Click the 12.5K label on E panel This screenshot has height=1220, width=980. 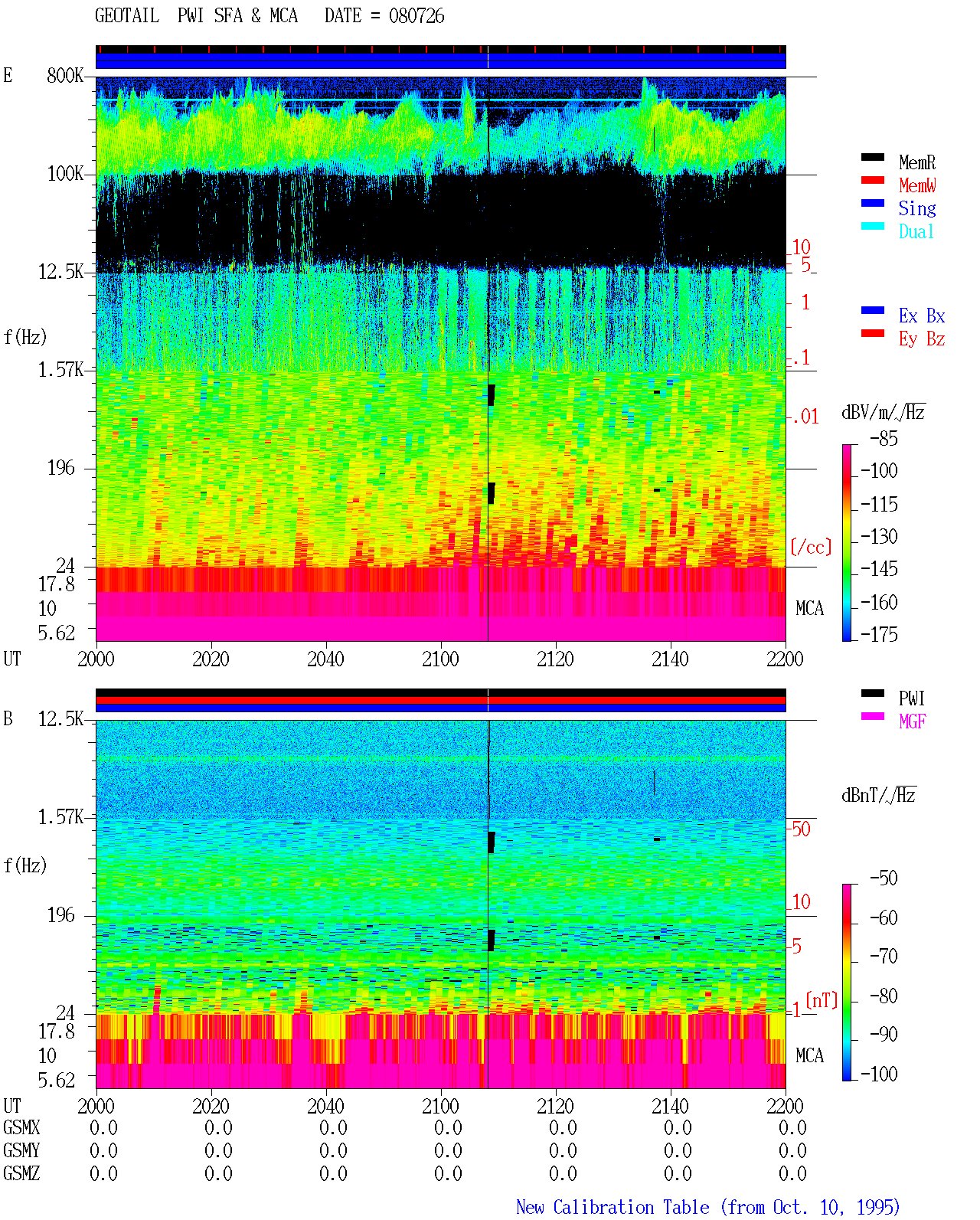(x=60, y=271)
